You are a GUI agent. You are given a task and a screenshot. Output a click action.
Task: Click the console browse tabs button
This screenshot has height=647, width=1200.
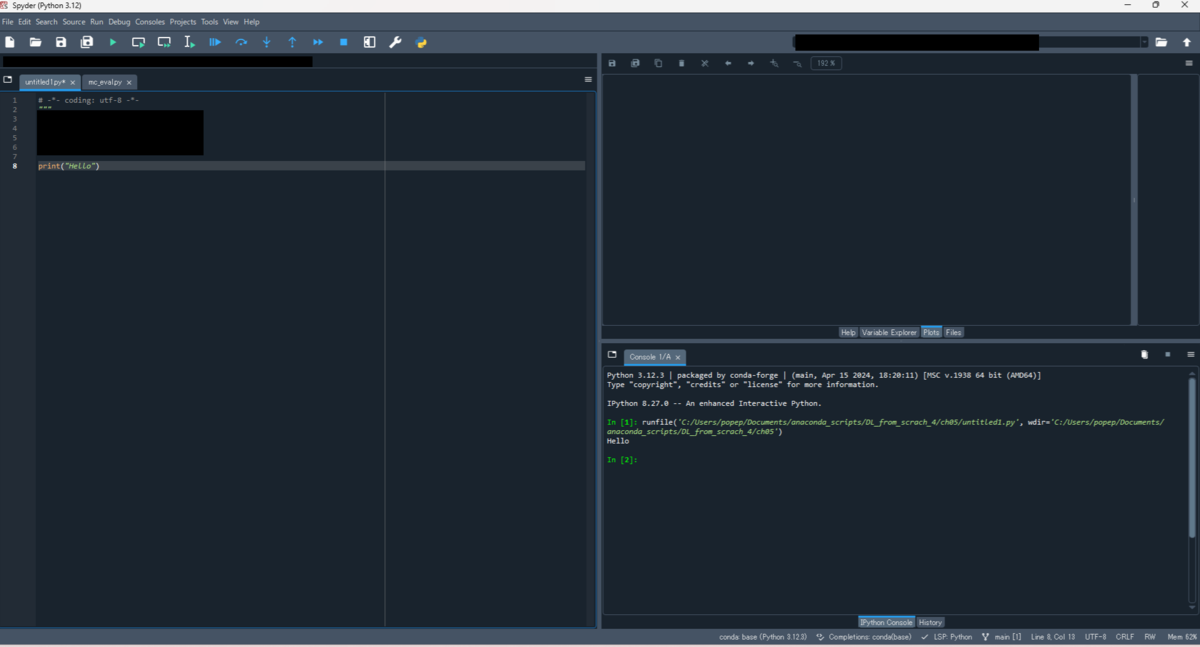[612, 355]
